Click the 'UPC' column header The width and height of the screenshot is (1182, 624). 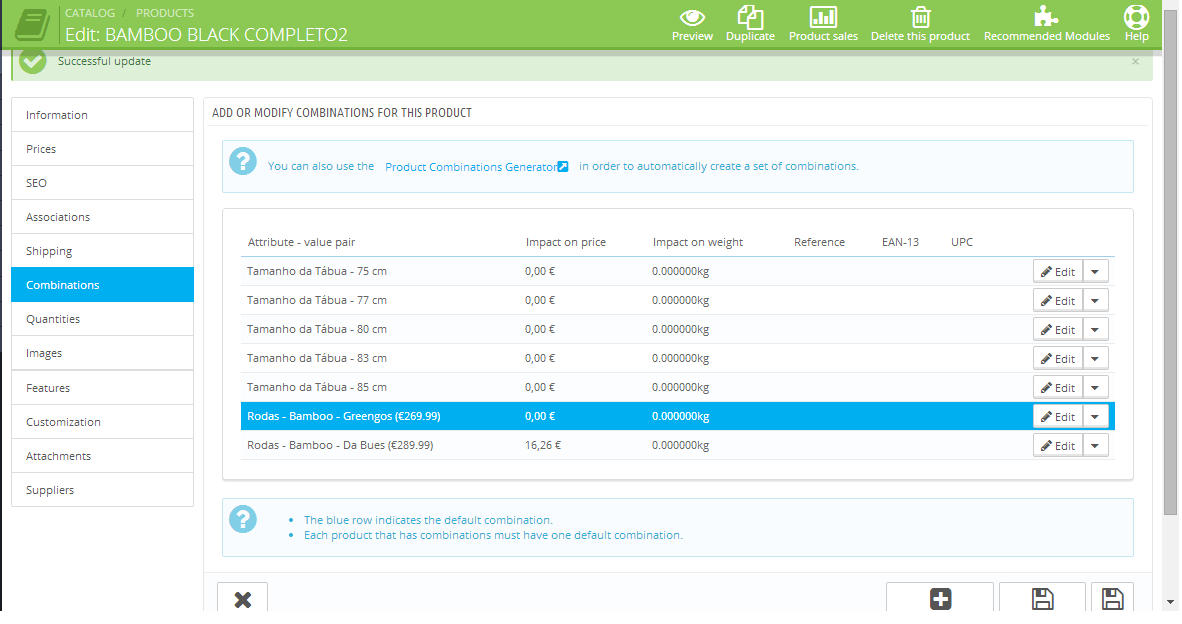point(962,242)
